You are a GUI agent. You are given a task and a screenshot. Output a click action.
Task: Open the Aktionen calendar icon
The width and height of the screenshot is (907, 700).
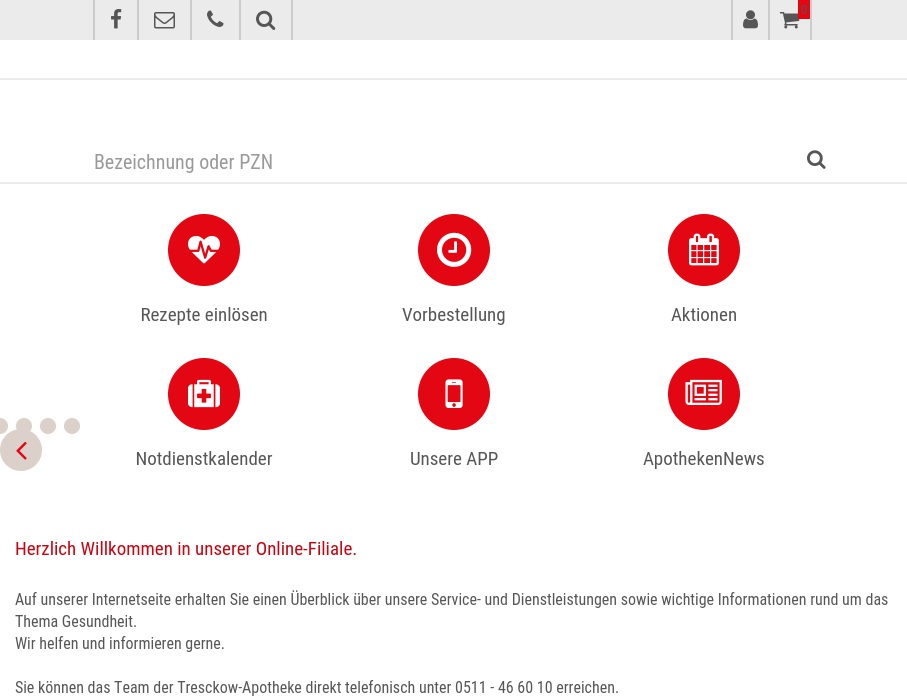tap(704, 250)
